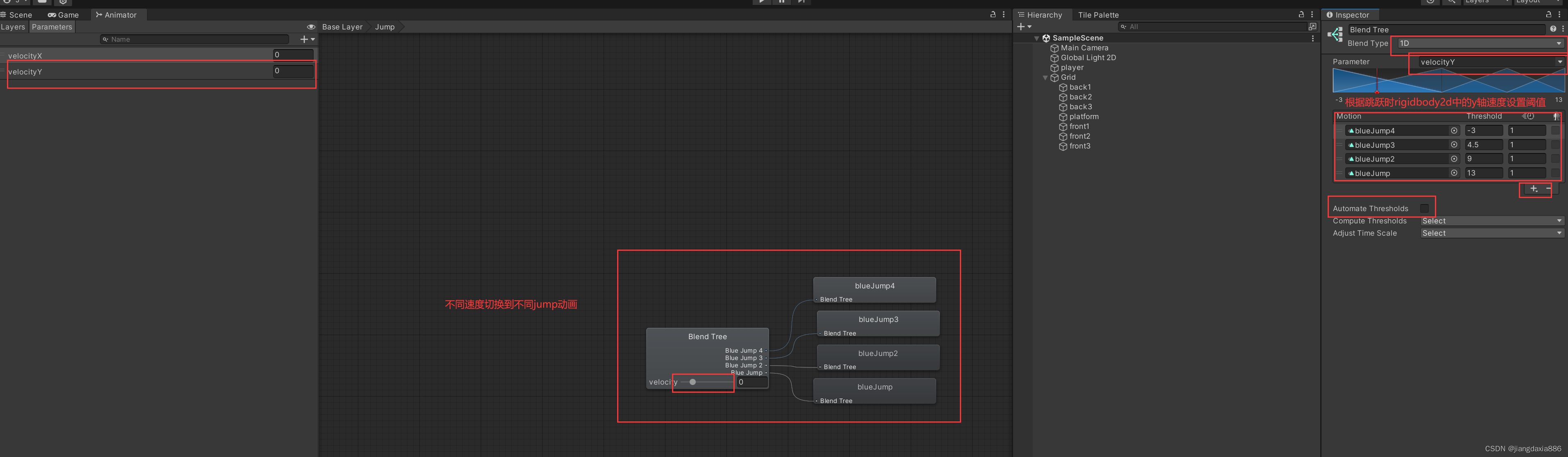Open object picker for blueJump3 motion
1568x457 pixels.
tap(1454, 145)
